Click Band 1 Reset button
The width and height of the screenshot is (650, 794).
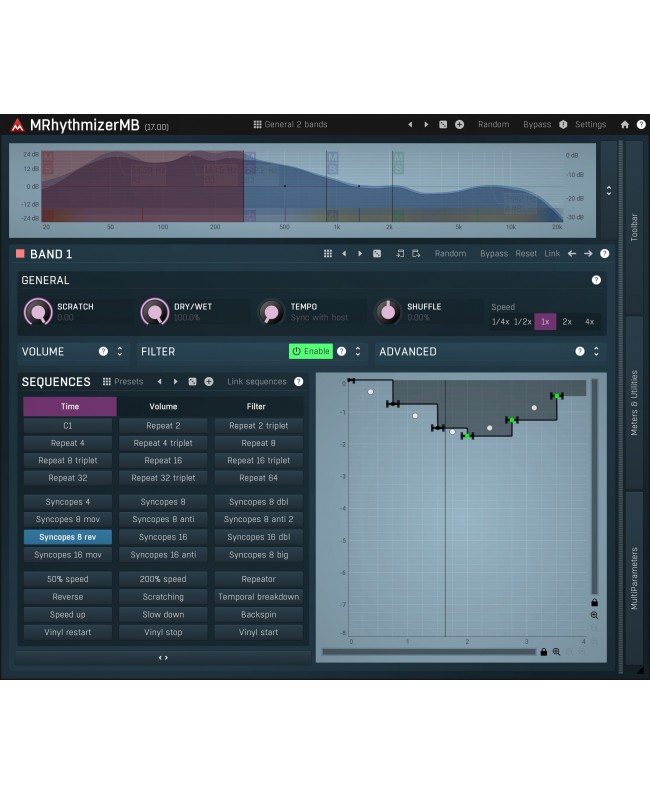pyautogui.click(x=526, y=254)
